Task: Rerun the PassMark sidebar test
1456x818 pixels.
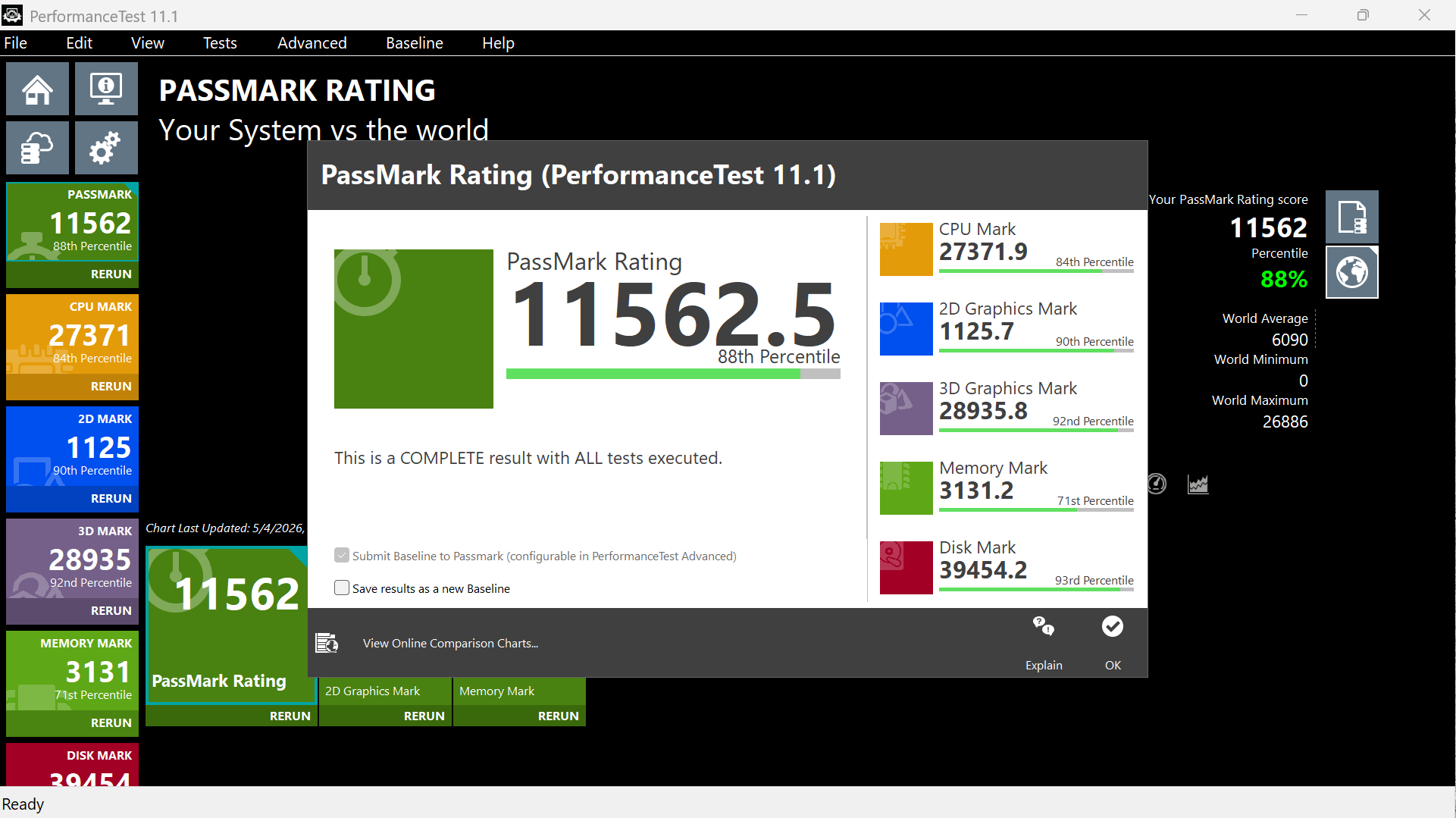Action: coord(111,274)
